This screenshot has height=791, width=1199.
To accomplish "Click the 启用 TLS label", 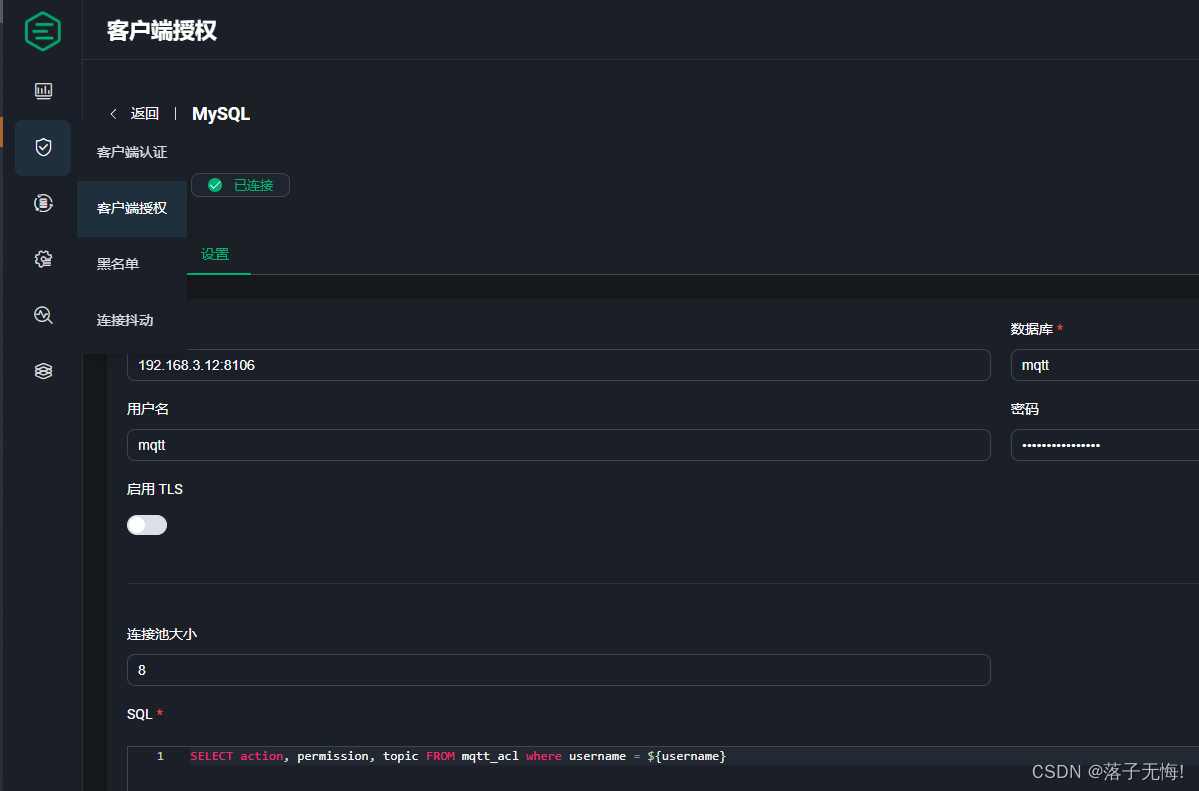I will click(154, 489).
